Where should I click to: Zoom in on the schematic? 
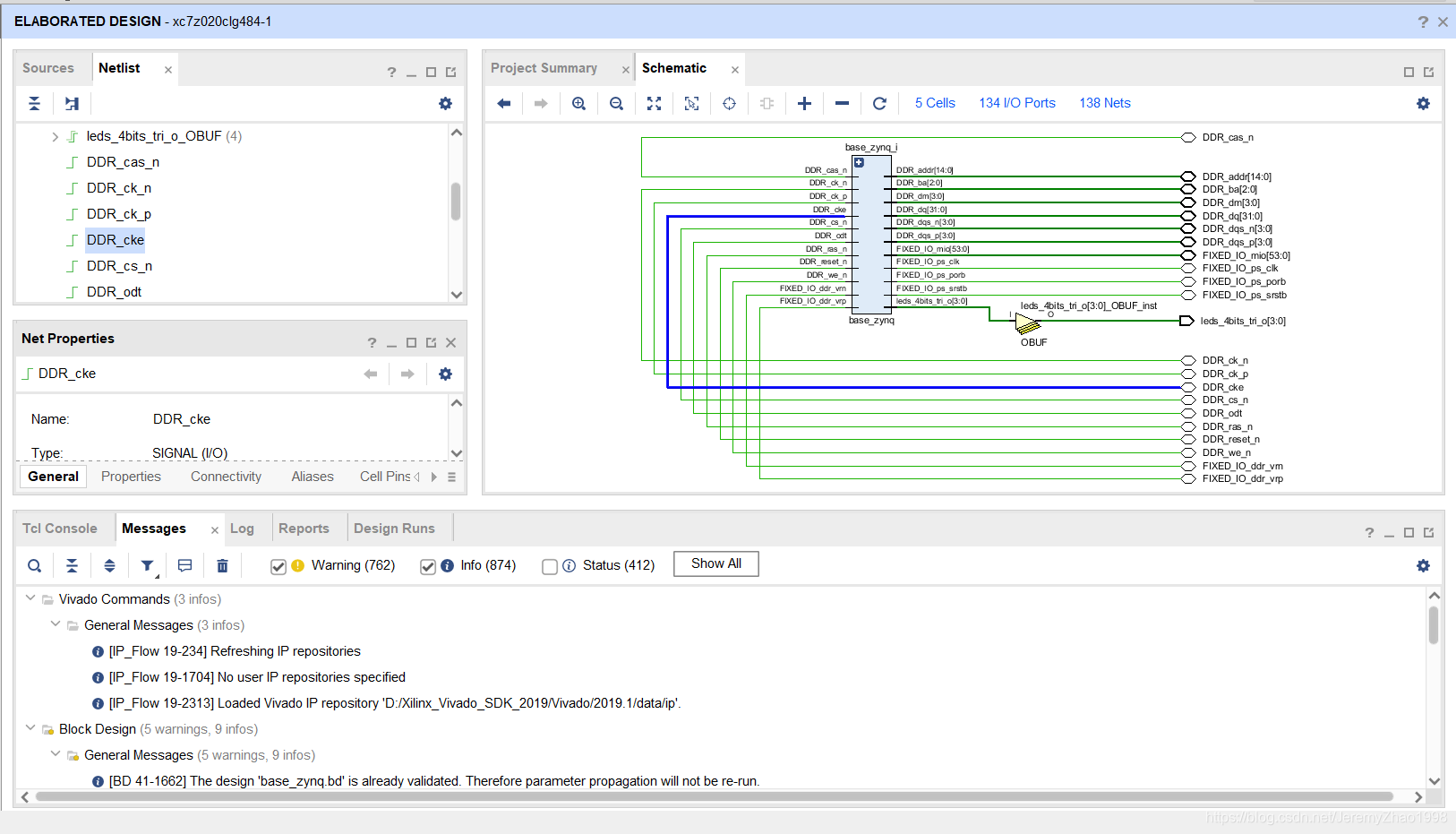[579, 104]
